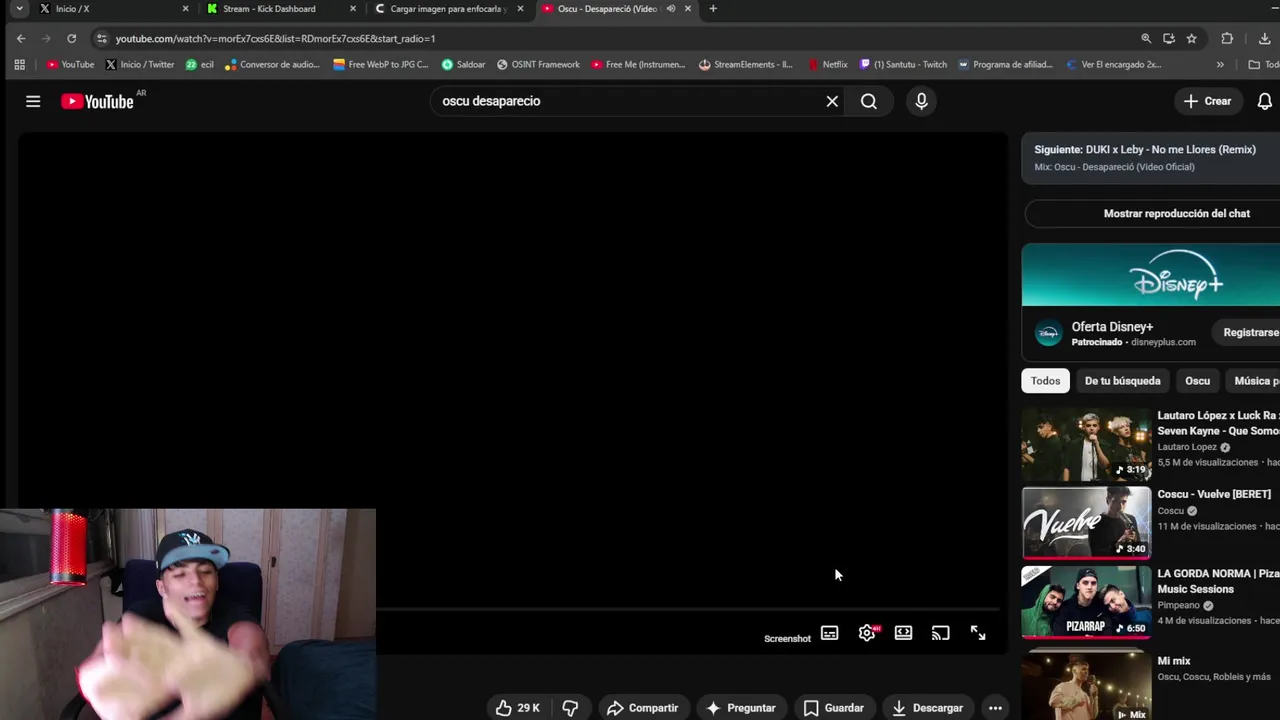Screen dimensions: 1280x720
Task: Open more actions three-dot menu below the video
Action: (995, 708)
